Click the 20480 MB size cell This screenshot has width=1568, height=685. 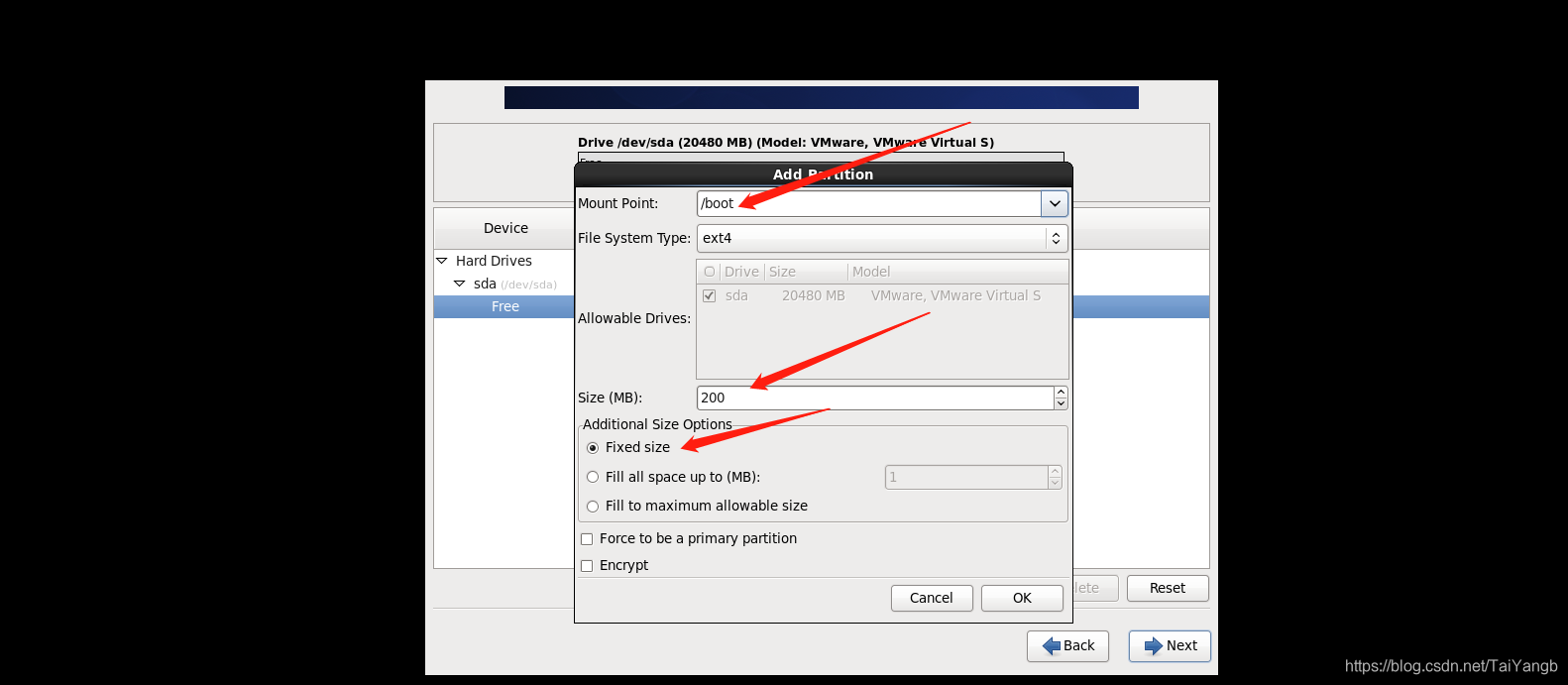point(814,295)
